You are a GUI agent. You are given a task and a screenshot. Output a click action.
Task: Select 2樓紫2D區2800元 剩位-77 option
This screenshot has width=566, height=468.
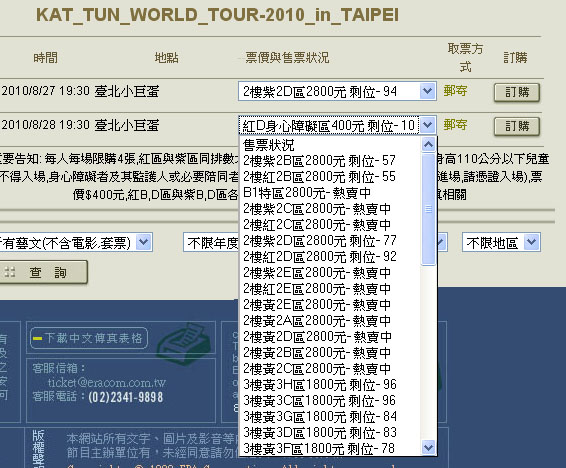click(330, 240)
